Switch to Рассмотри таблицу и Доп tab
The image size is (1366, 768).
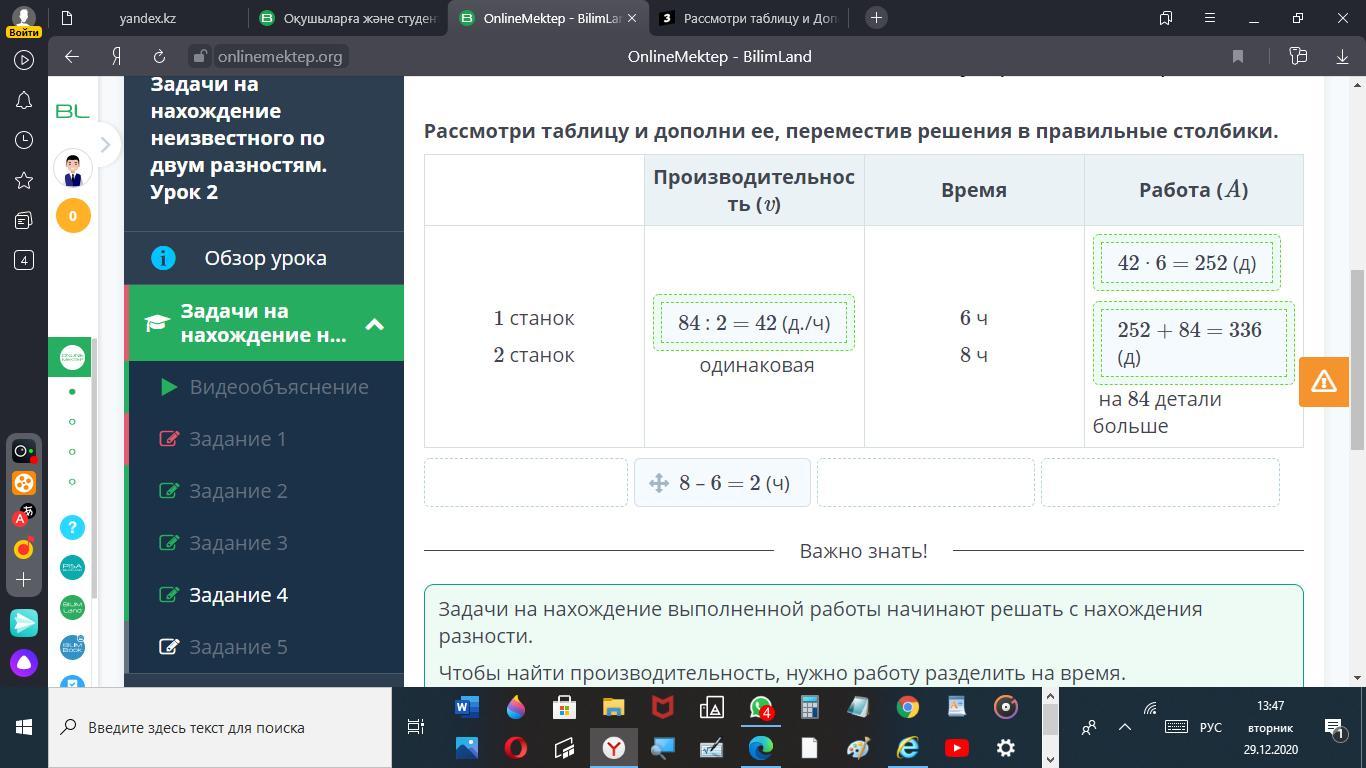[749, 18]
